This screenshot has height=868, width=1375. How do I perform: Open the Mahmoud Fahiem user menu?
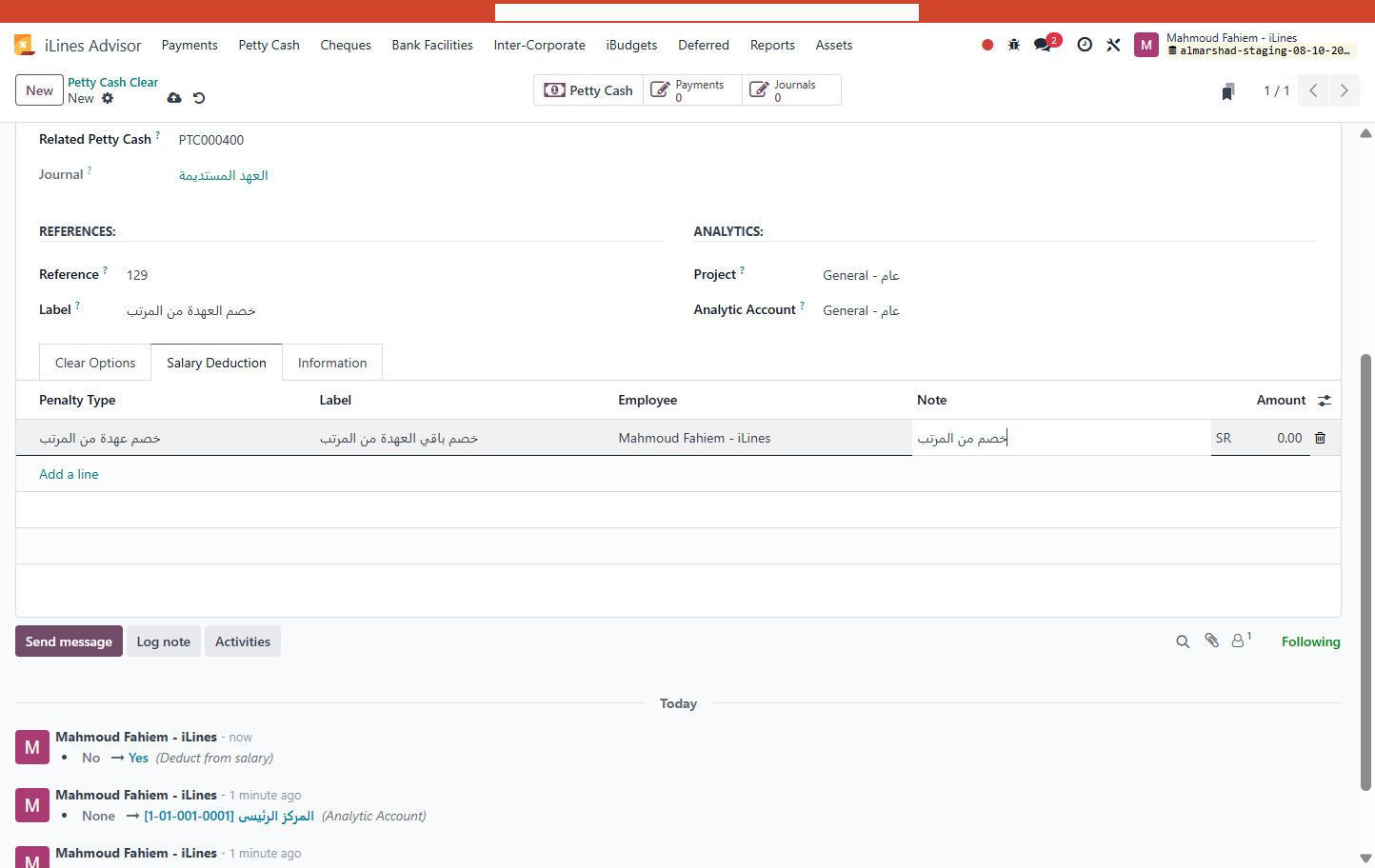click(x=1245, y=45)
